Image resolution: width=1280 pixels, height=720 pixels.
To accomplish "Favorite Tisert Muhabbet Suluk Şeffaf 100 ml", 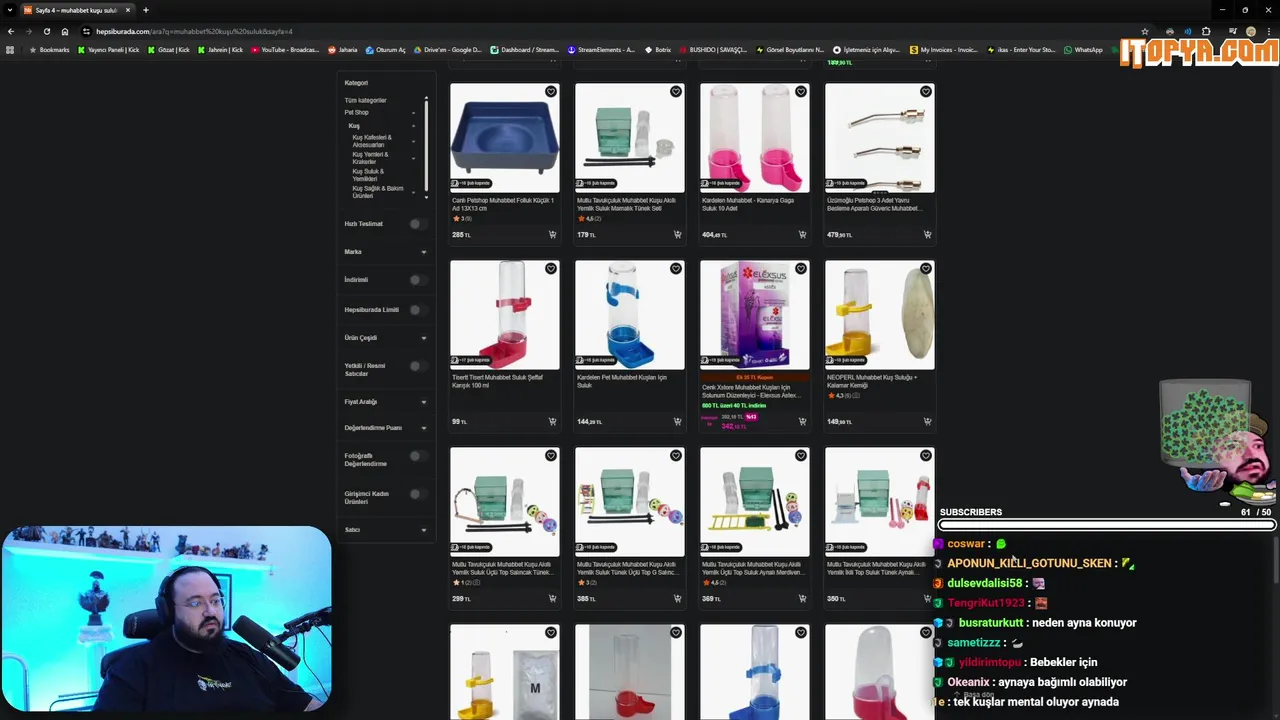I will pos(551,268).
